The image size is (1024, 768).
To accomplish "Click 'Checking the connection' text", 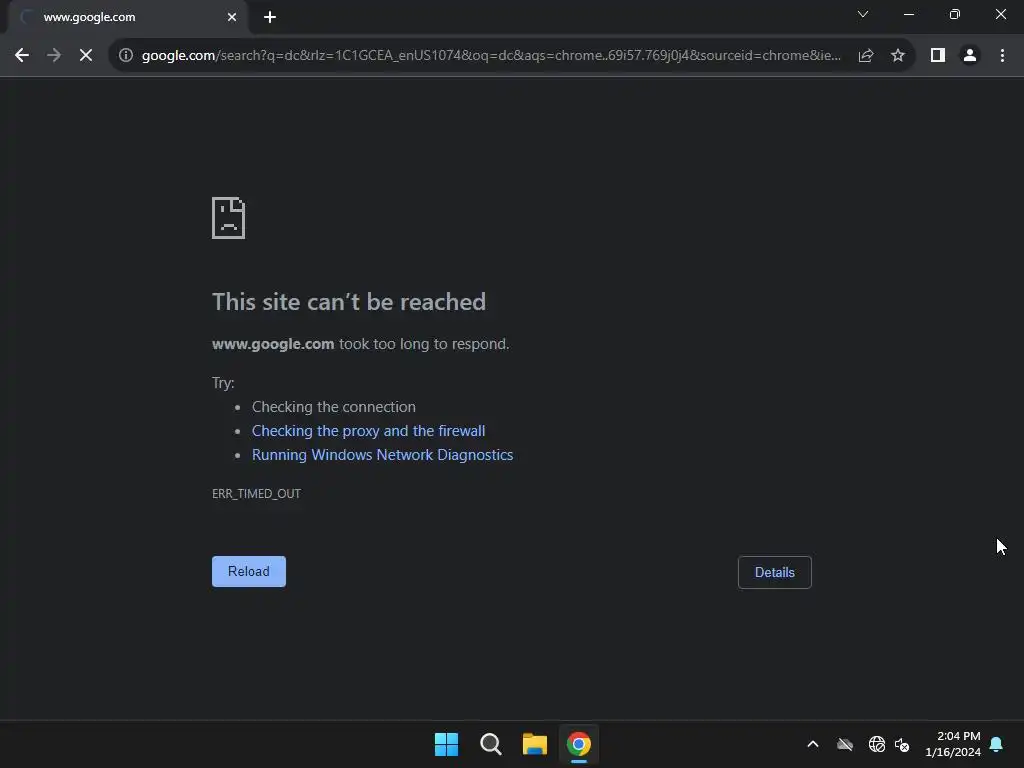I will point(334,407).
